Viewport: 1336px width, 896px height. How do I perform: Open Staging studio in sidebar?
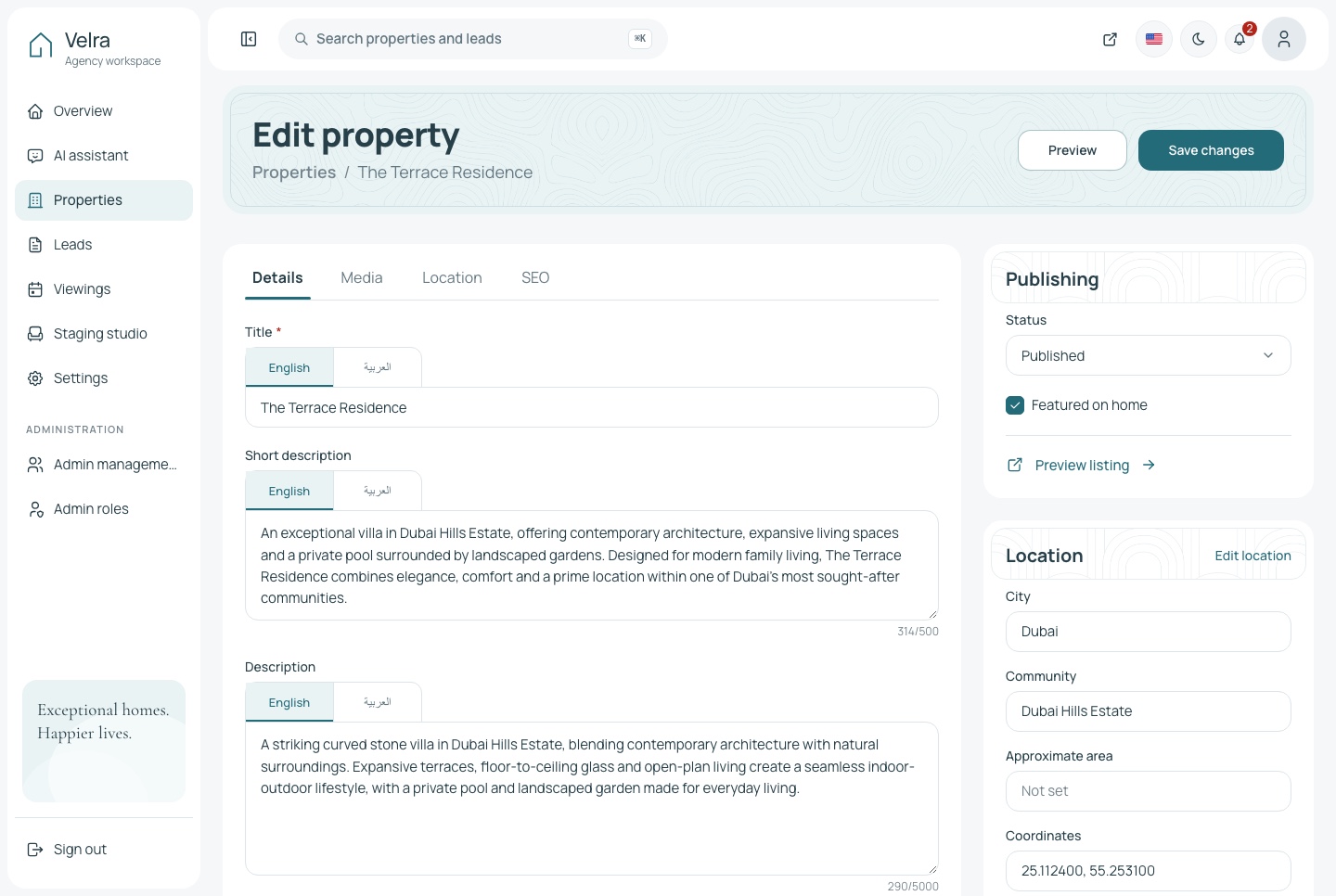point(104,334)
